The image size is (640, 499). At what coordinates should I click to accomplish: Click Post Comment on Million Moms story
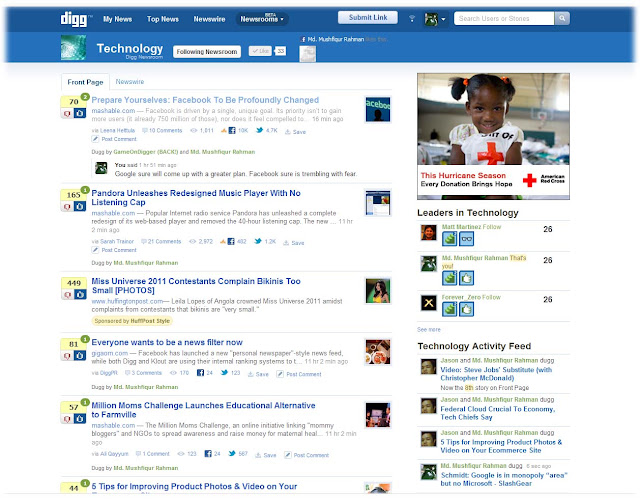[307, 455]
